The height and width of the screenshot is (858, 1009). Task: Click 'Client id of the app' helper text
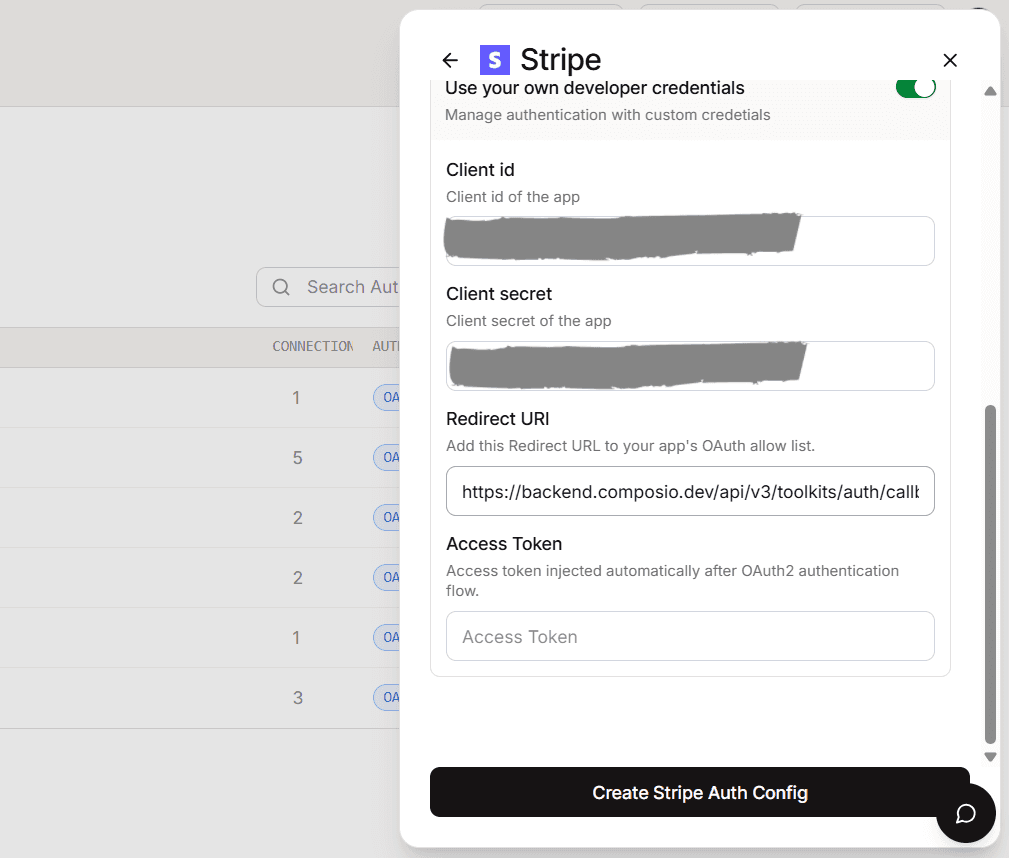pos(513,197)
